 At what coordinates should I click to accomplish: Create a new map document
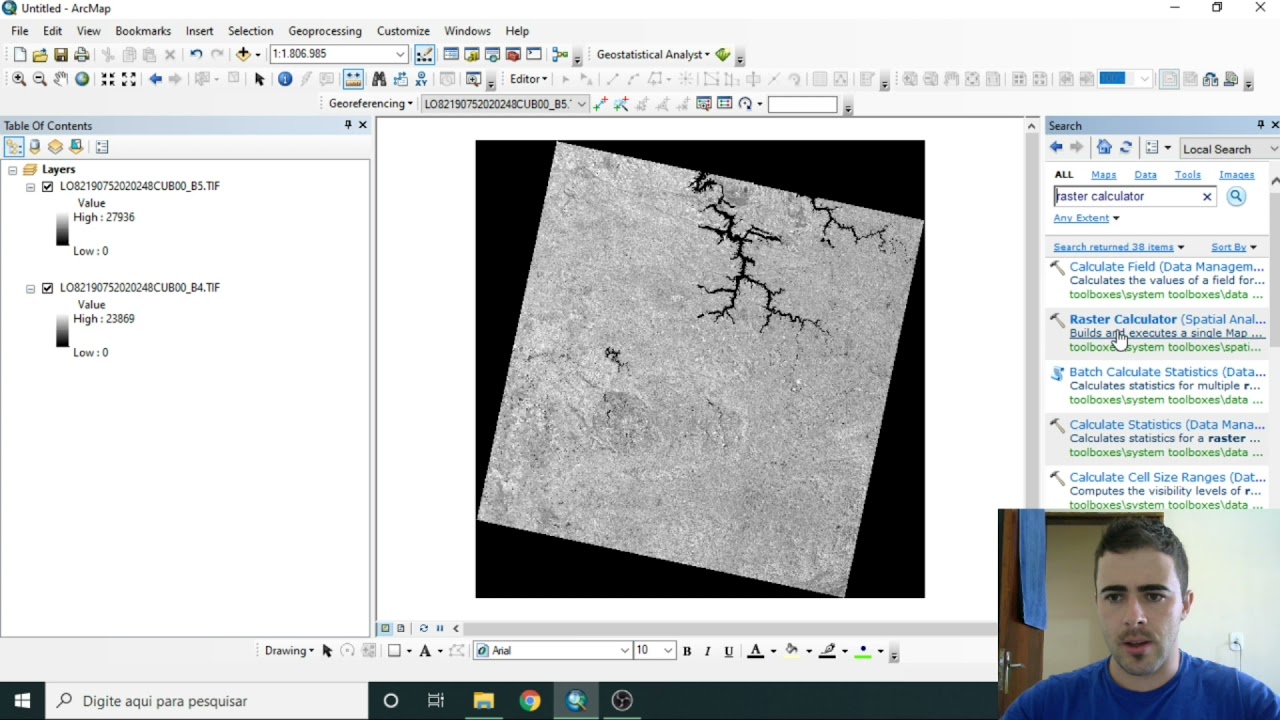[20, 54]
